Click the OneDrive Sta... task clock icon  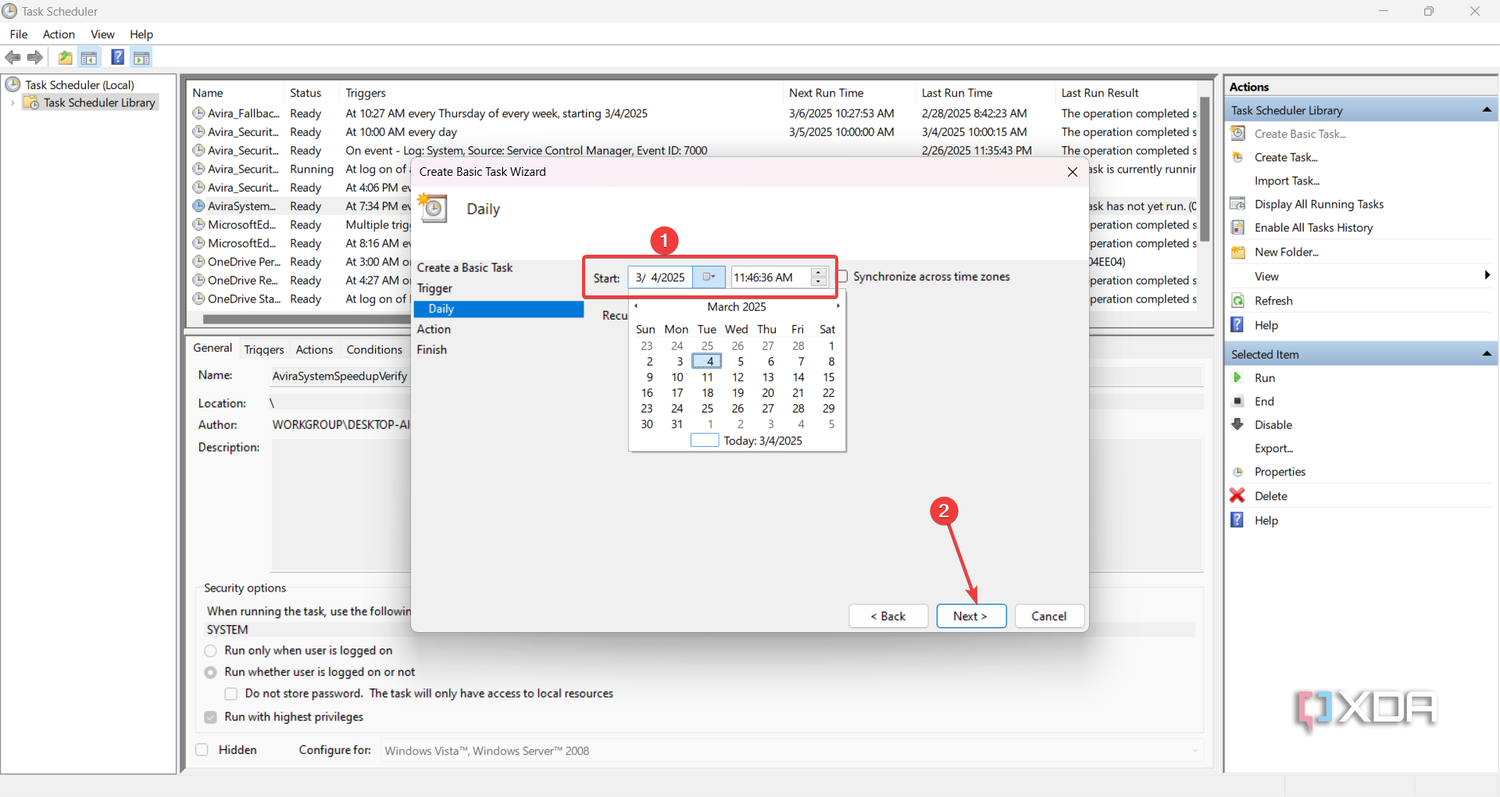tap(199, 299)
